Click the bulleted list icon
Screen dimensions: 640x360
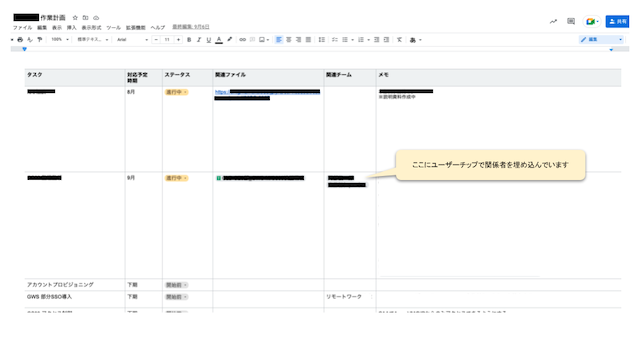click(345, 40)
